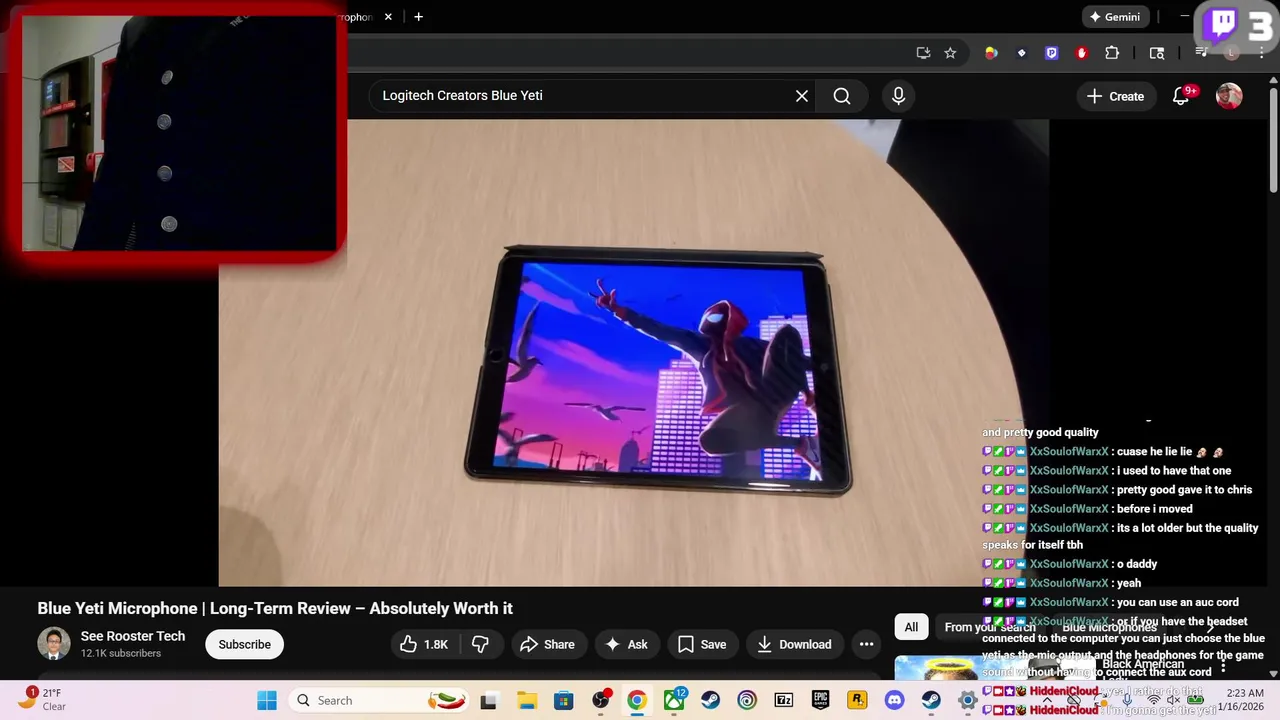Image resolution: width=1280 pixels, height=720 pixels.
Task: Click the Ask button
Action: 627,645
